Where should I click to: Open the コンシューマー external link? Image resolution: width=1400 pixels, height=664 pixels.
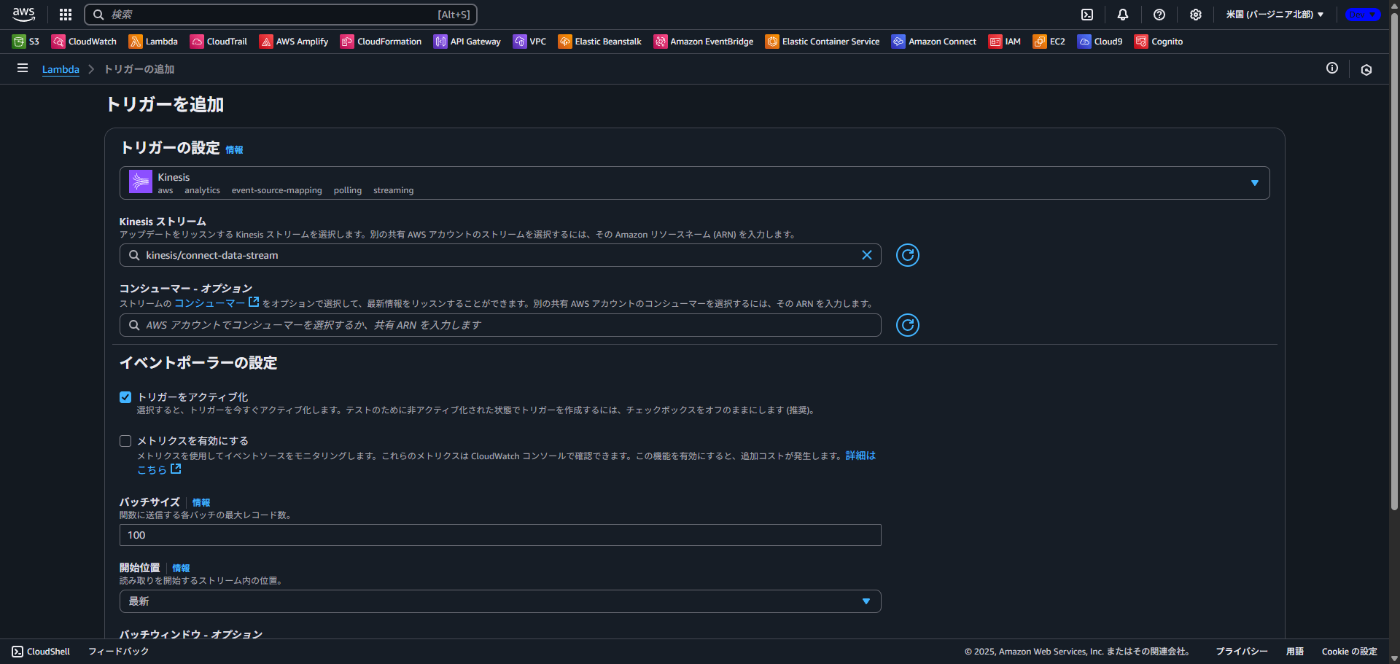pos(216,302)
